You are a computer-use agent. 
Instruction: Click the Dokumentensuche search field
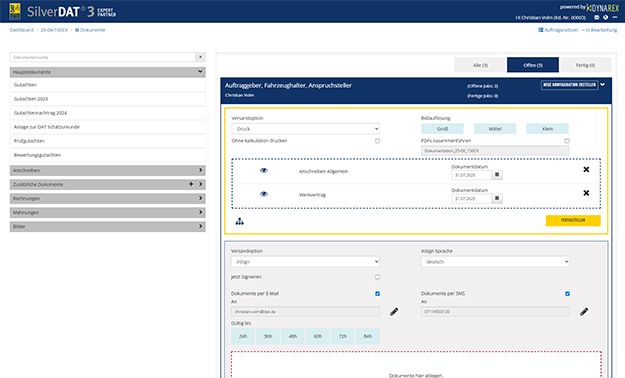[x=103, y=57]
